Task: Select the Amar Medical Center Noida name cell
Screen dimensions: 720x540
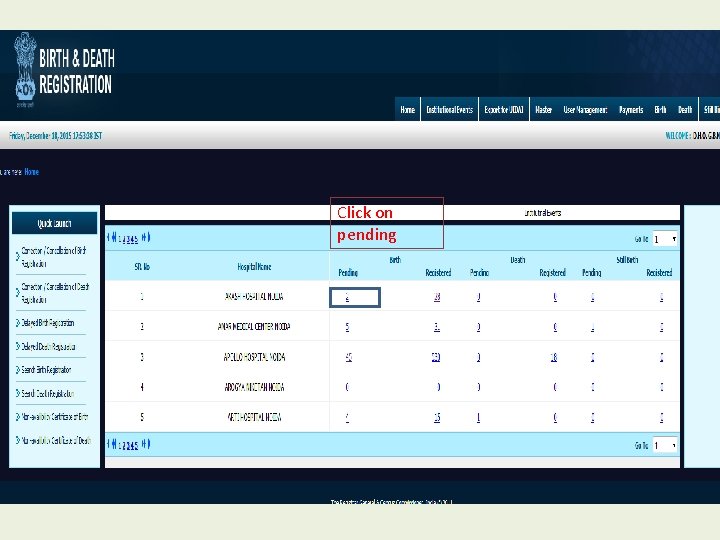Action: point(254,327)
